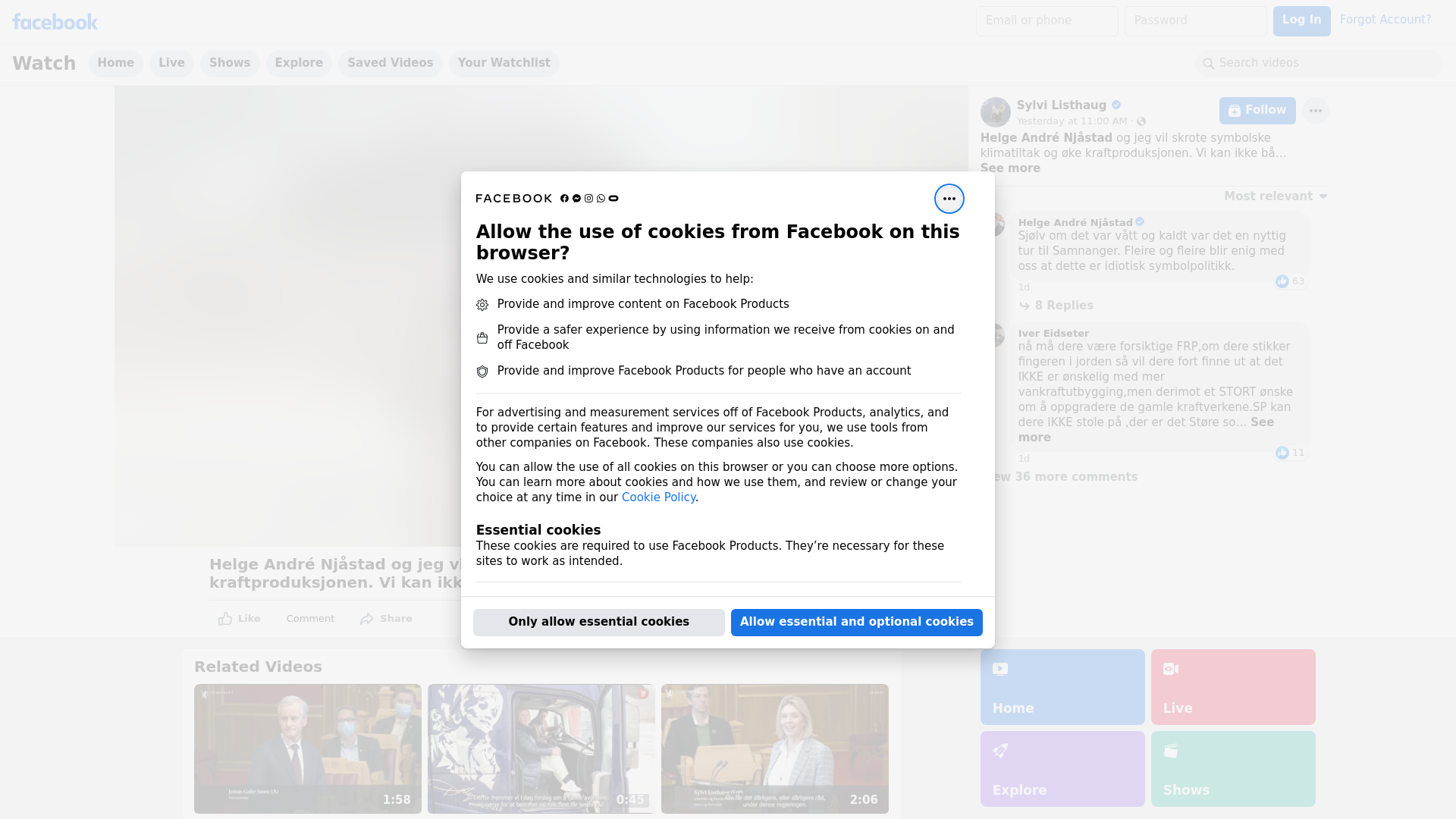Open the cookie dialog three-dot options button
Viewport: 1456px width, 819px height.
coord(949,199)
